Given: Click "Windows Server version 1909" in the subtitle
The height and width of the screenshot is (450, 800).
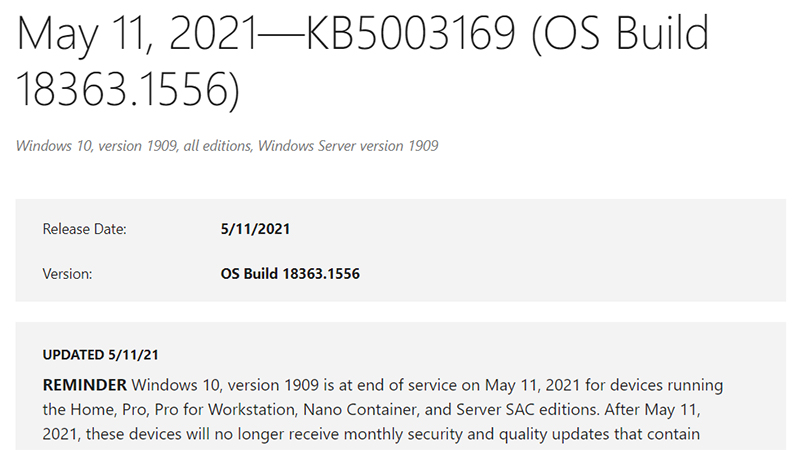Looking at the screenshot, I should point(348,146).
